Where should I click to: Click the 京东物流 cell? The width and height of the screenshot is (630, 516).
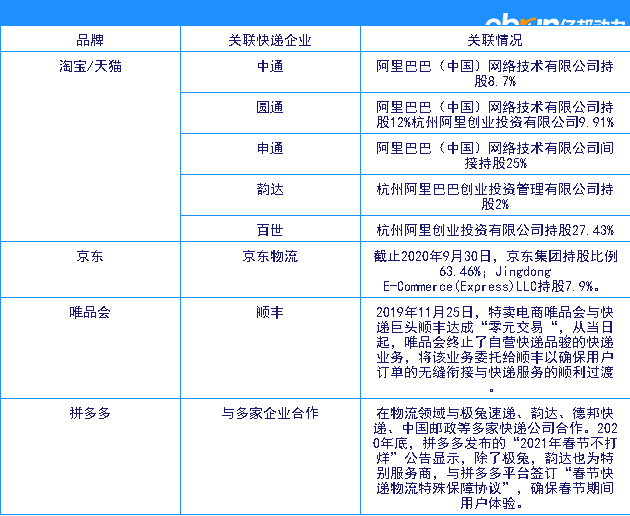[x=270, y=256]
